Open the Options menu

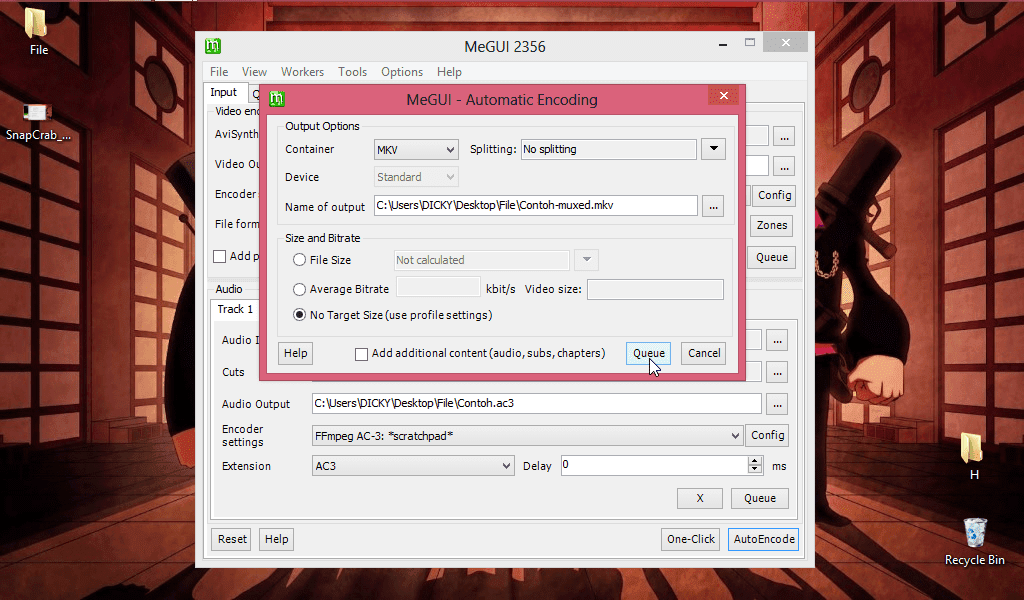(x=402, y=72)
